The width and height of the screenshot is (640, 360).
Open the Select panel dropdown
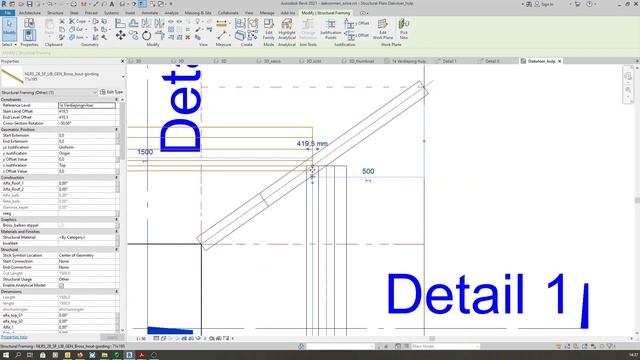(9, 44)
